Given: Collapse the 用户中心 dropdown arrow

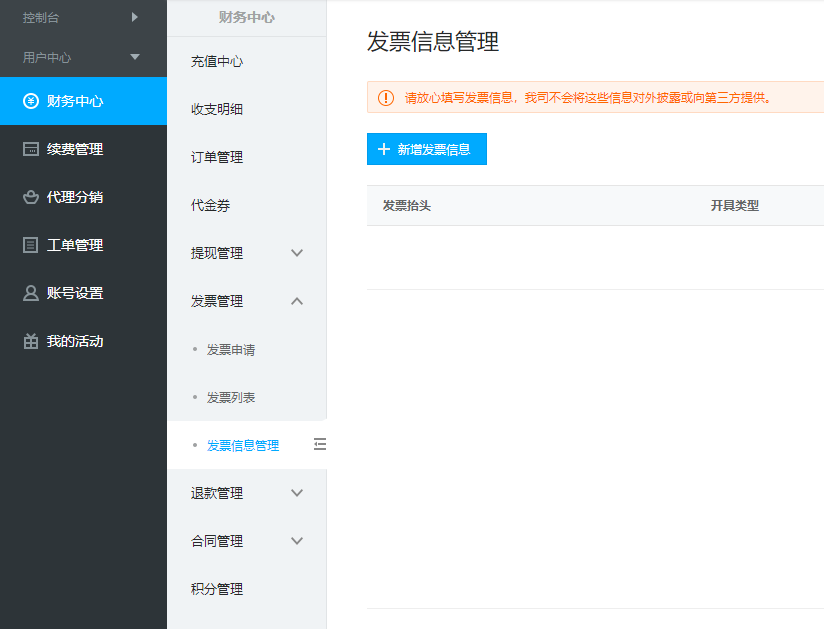Looking at the screenshot, I should 135,57.
